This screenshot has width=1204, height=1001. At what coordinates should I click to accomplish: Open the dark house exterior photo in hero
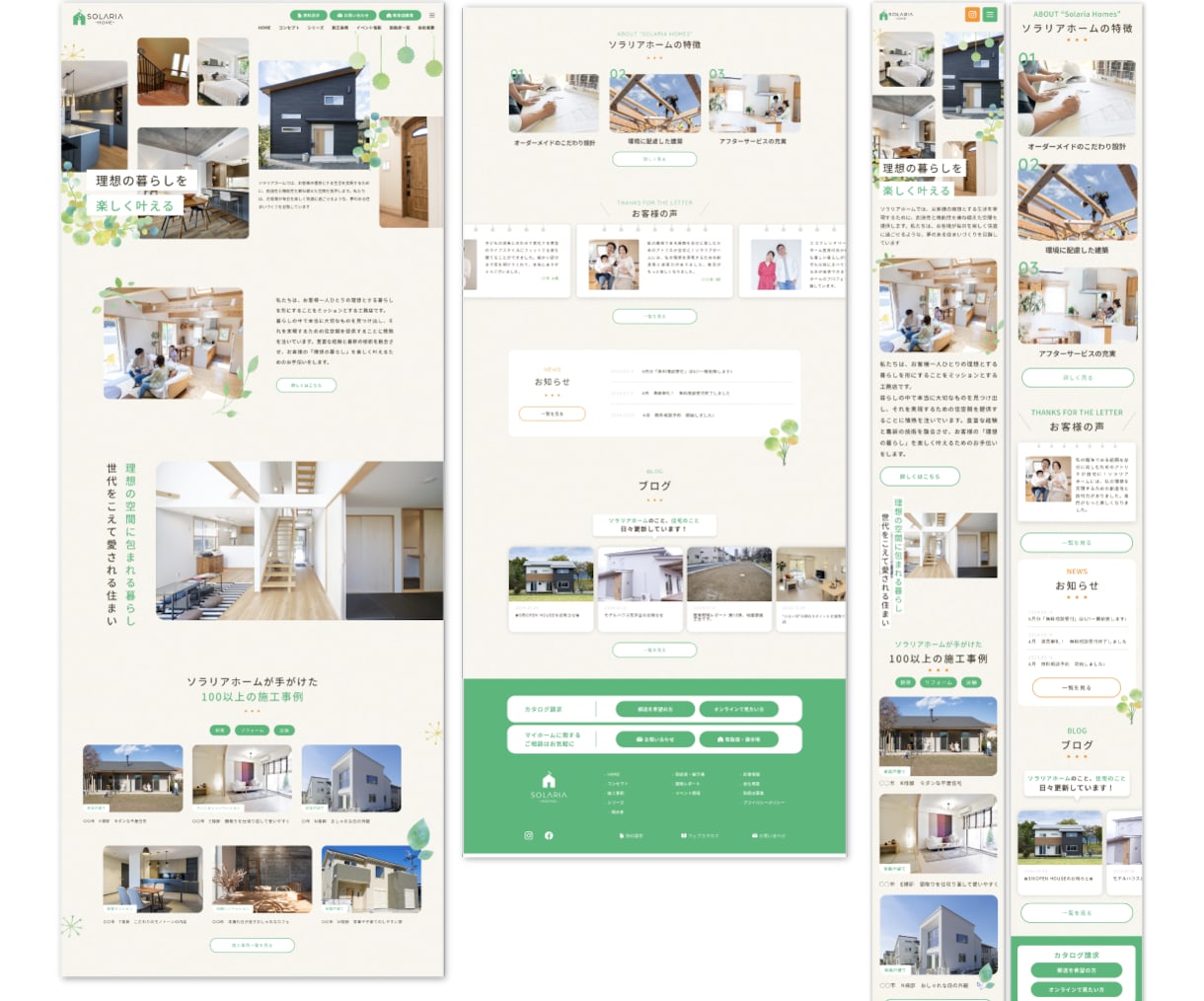tap(314, 115)
